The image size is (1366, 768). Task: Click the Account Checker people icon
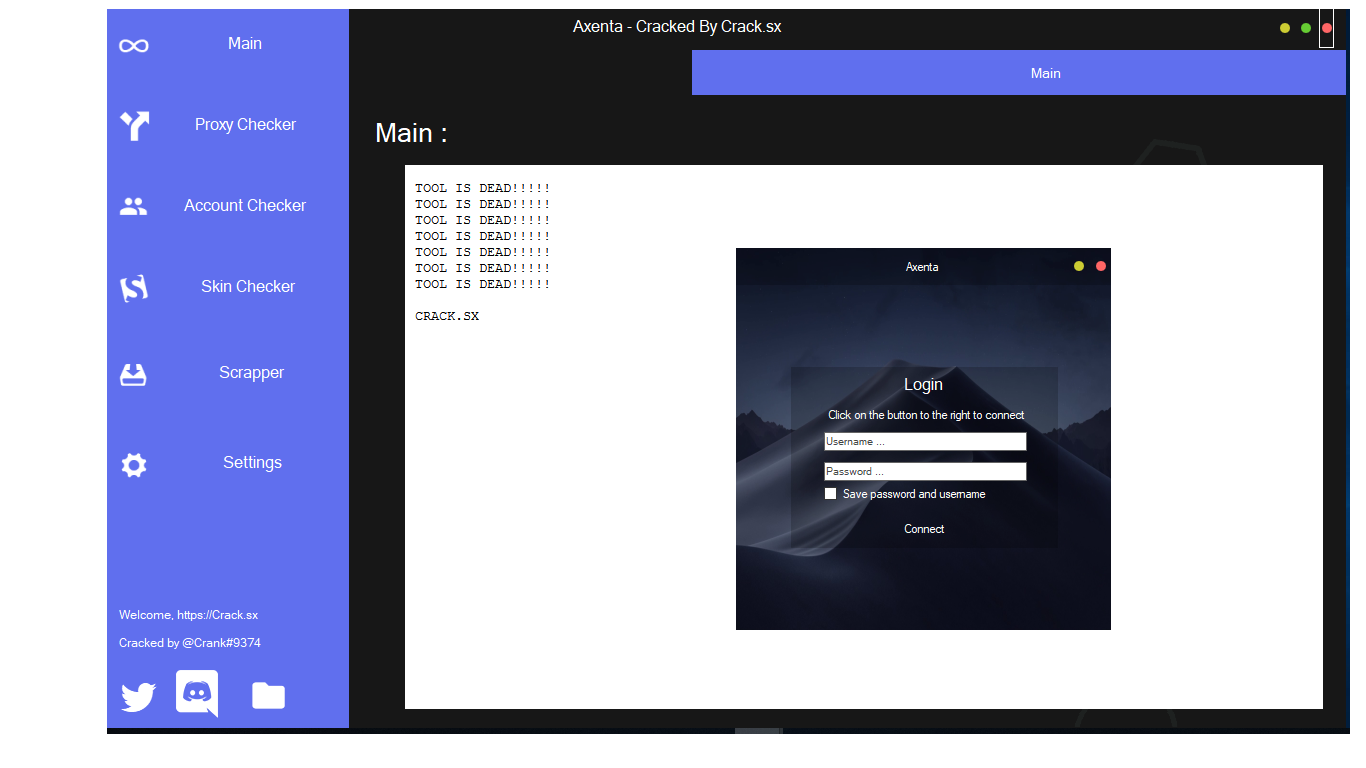click(133, 206)
